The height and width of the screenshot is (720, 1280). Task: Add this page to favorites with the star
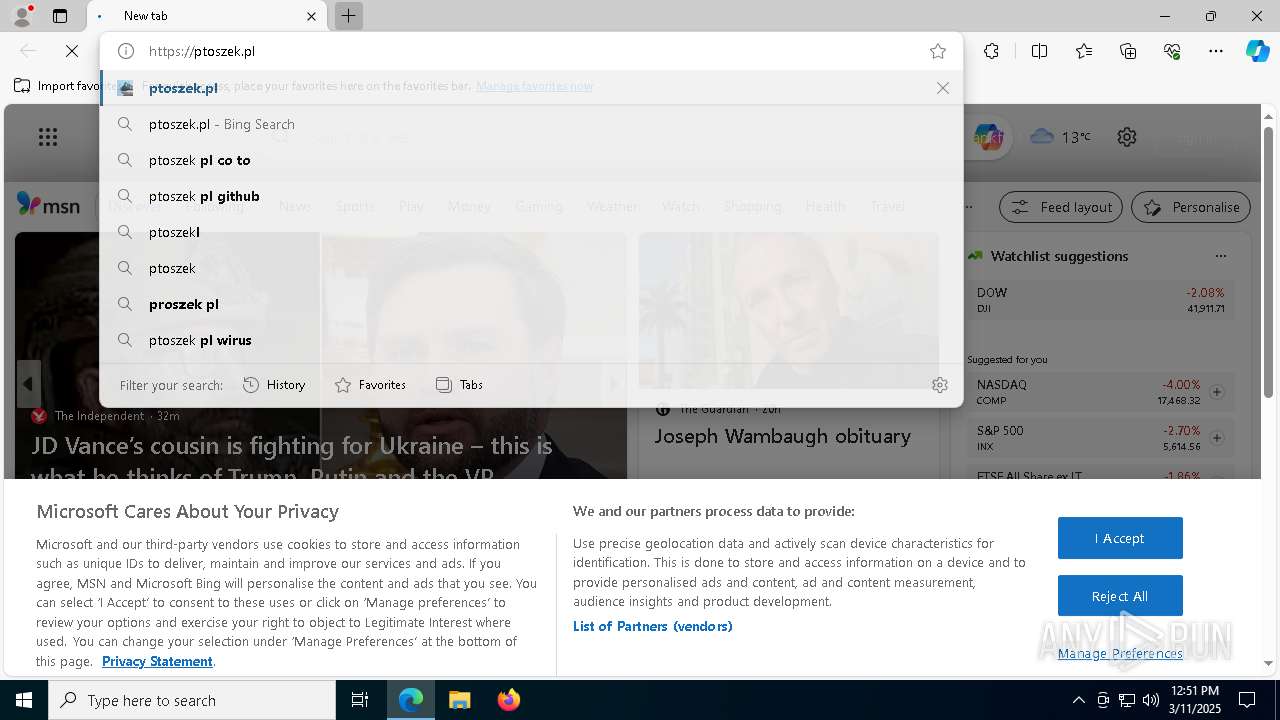[x=937, y=51]
